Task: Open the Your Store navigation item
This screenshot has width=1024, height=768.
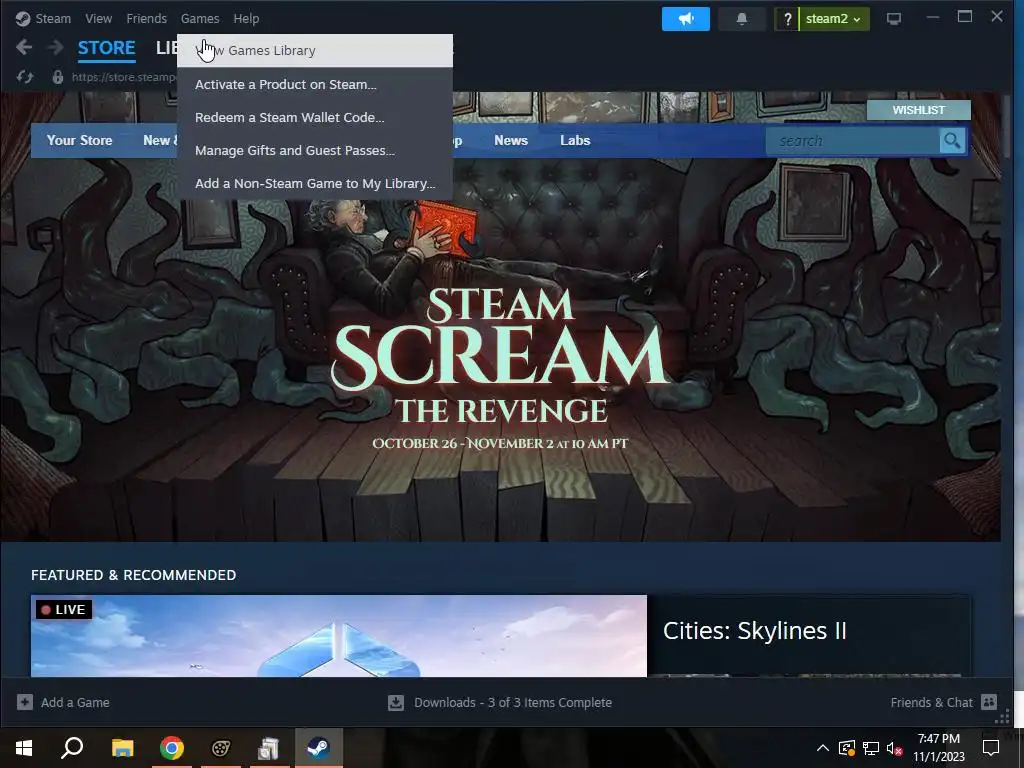Action: [x=79, y=140]
